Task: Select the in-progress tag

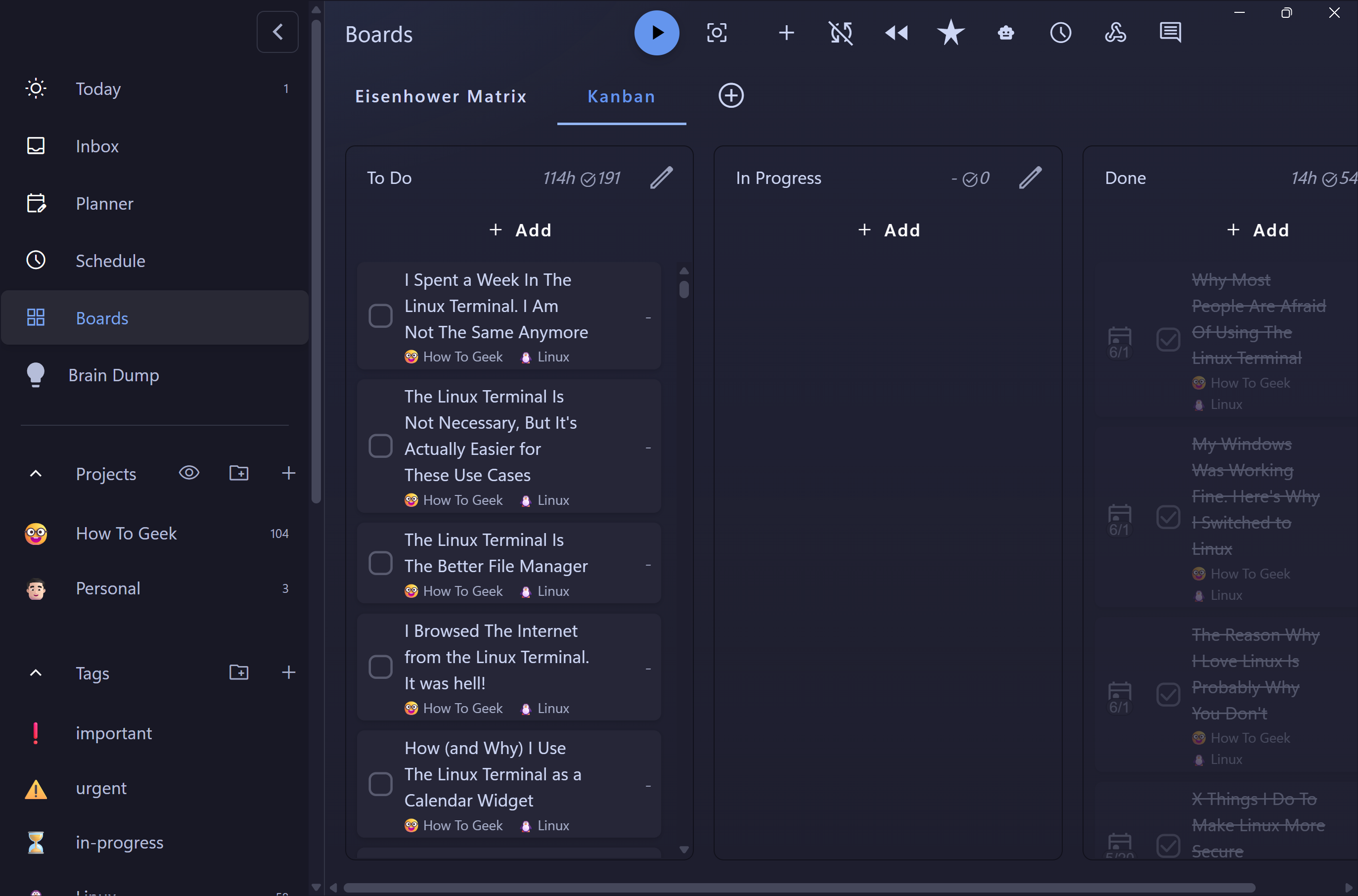Action: (155, 843)
